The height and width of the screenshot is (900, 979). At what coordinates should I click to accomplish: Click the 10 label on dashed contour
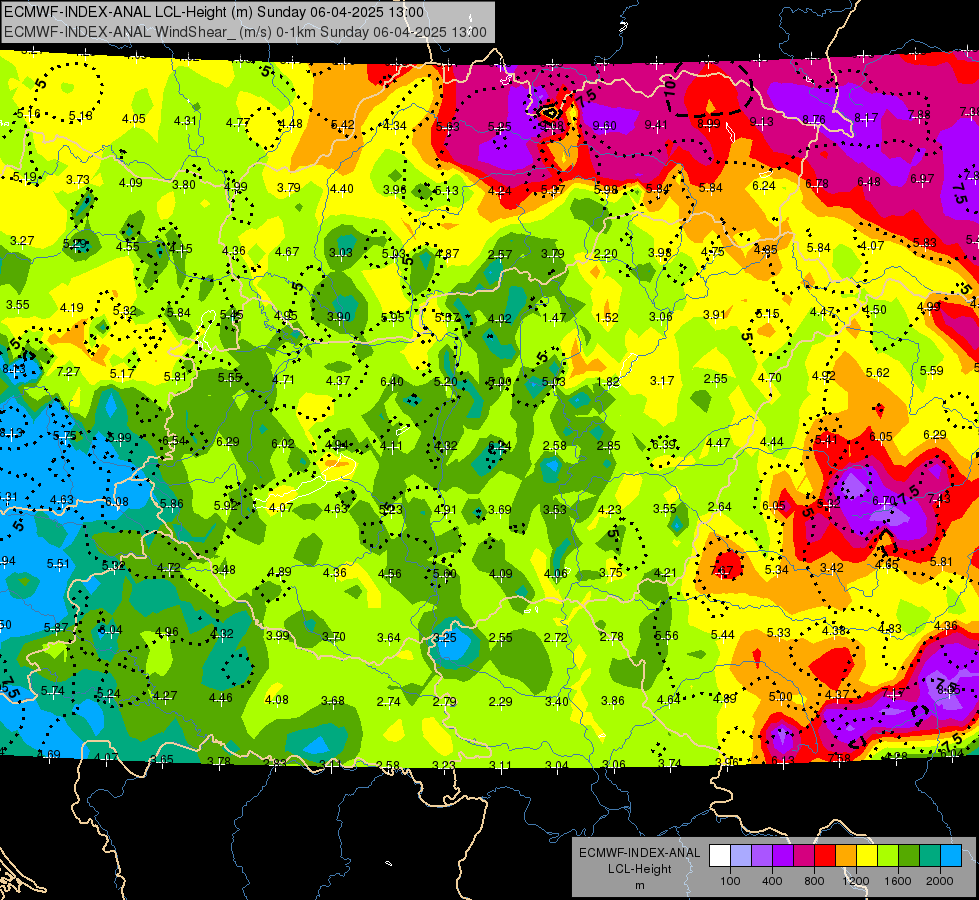pyautogui.click(x=670, y=87)
